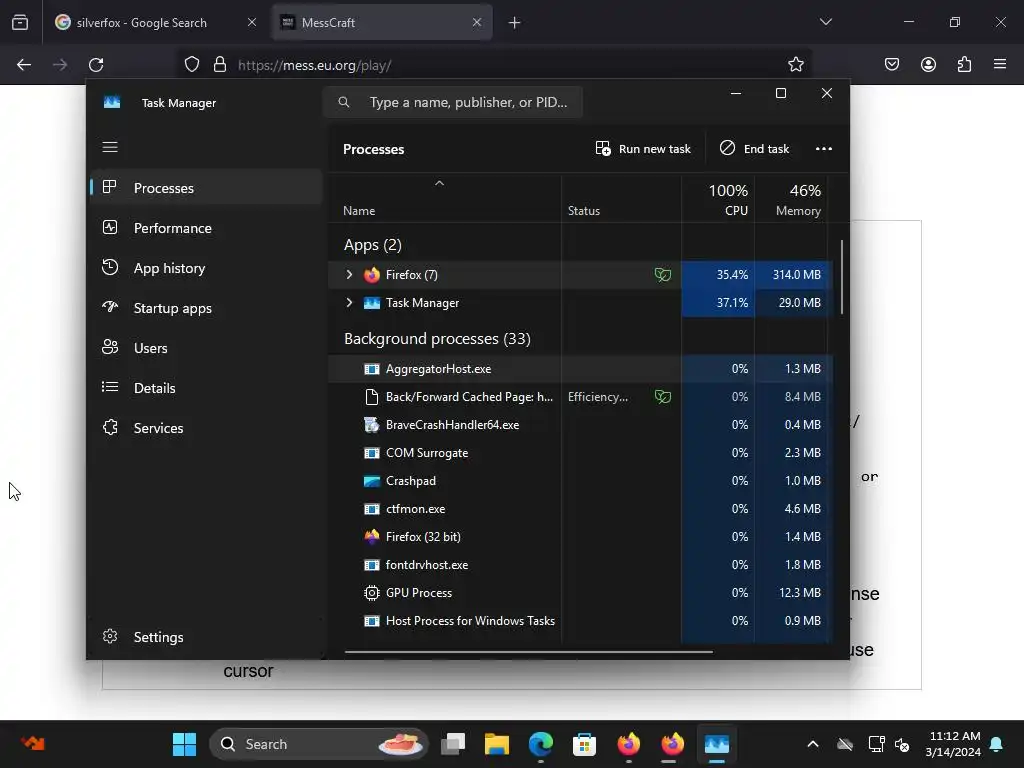Image resolution: width=1024 pixels, height=768 pixels.
Task: Open the list all tabs dropdown
Action: [x=825, y=22]
